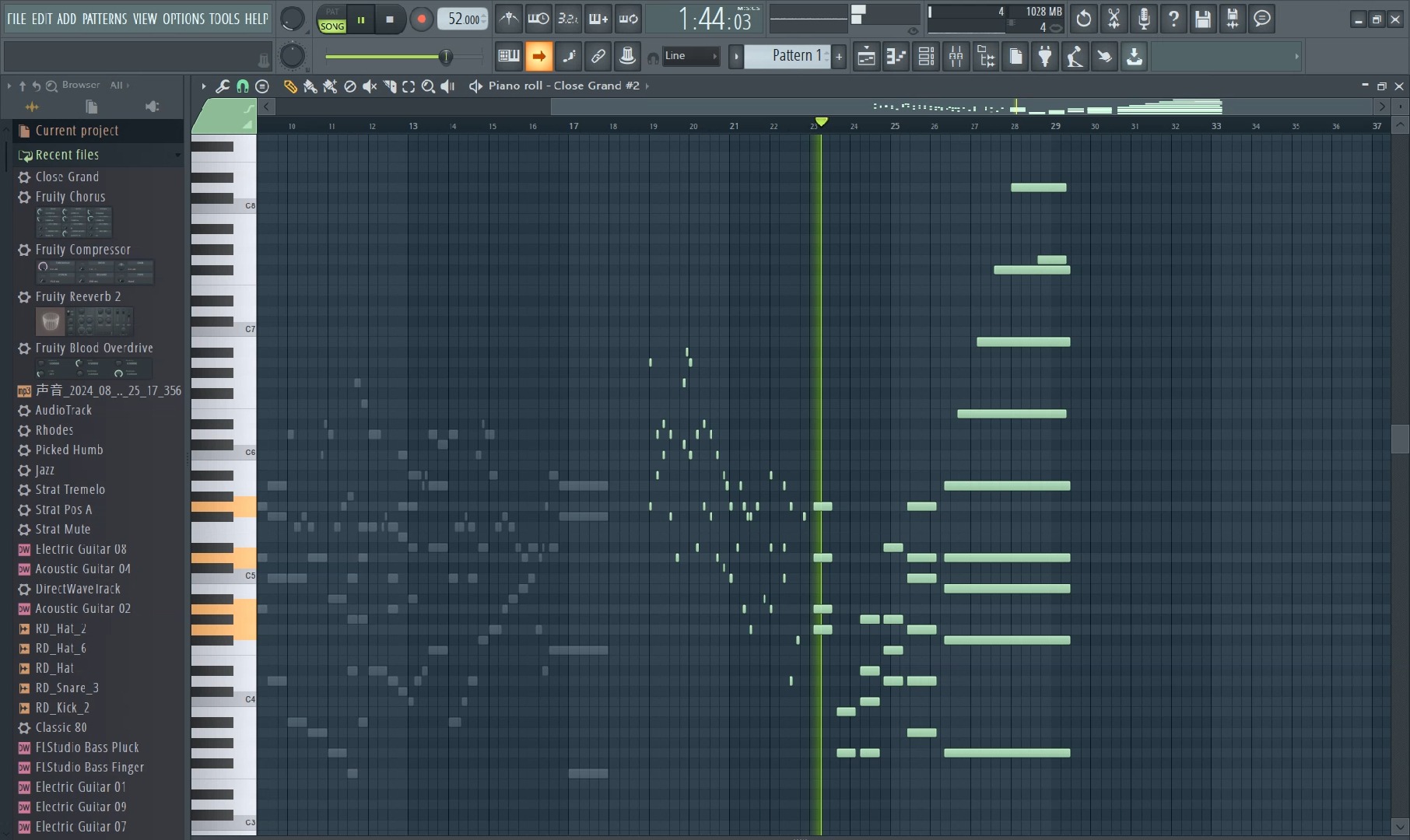This screenshot has height=840, width=1410.
Task: Select FLStudio Bass Pluck sample
Action: (87, 747)
